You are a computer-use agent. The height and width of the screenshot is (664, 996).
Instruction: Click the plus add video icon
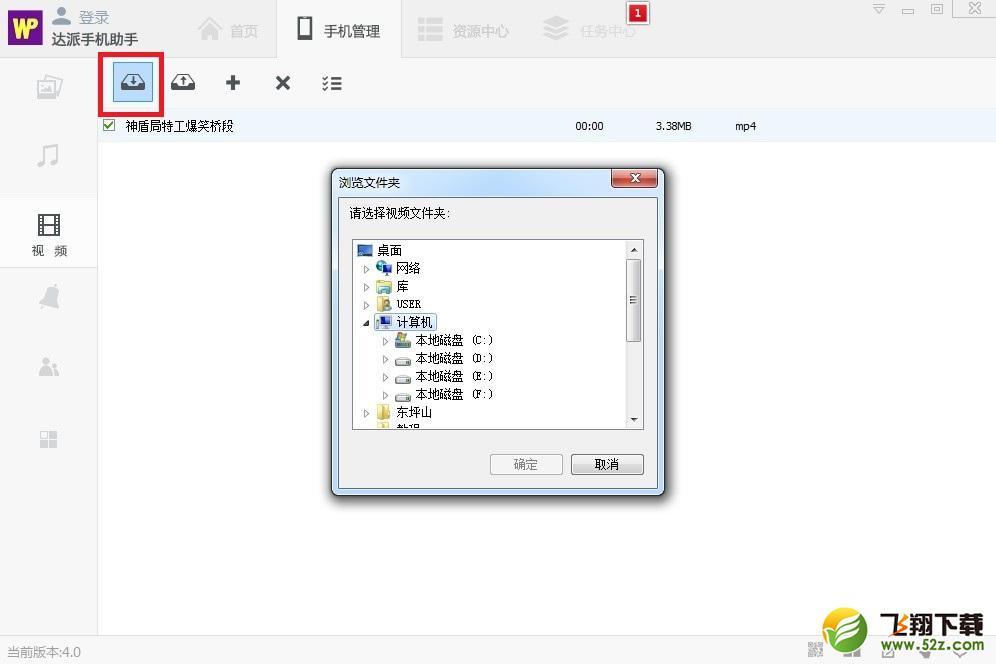(x=232, y=83)
